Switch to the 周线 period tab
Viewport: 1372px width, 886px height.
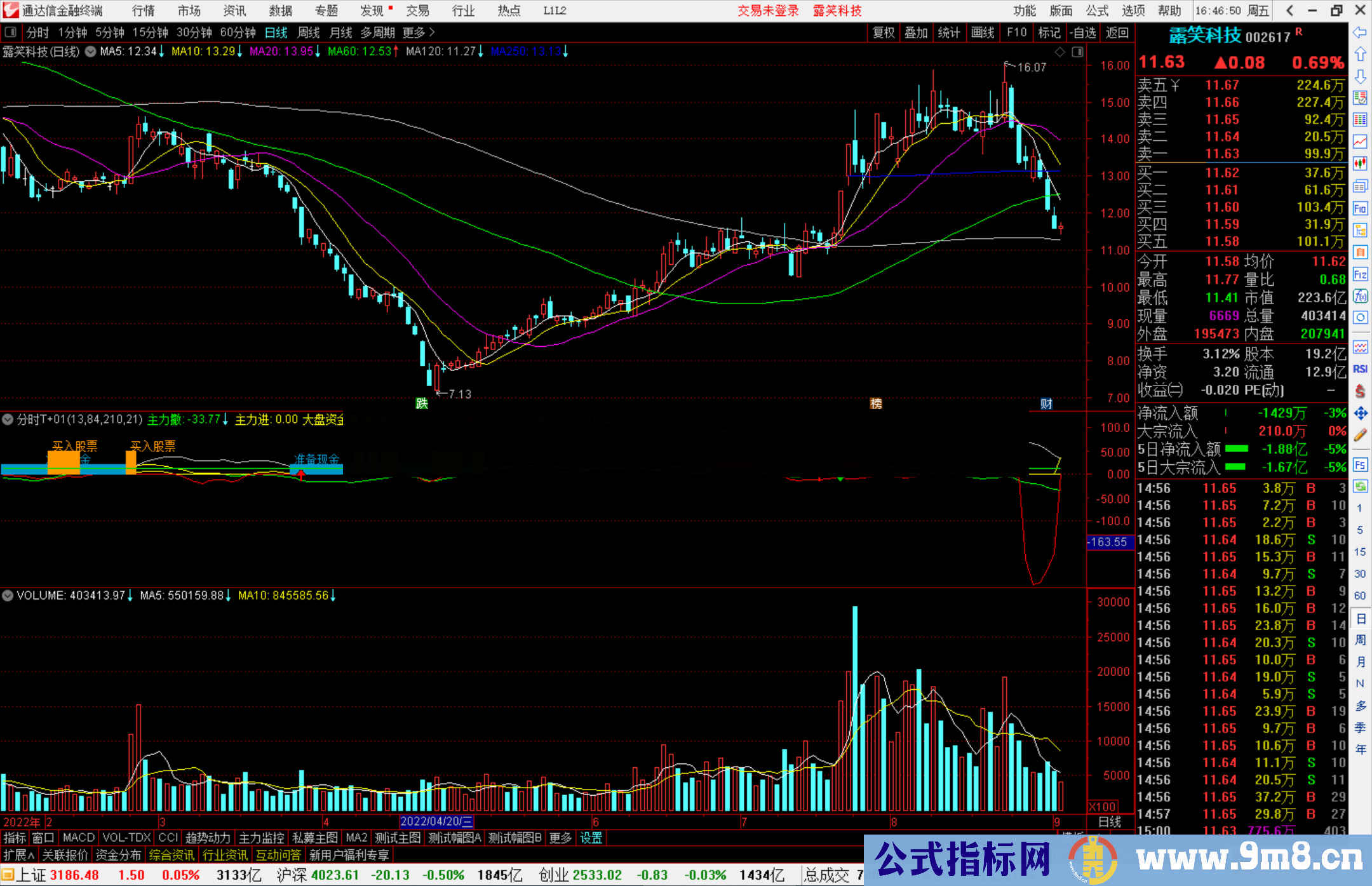tap(309, 32)
